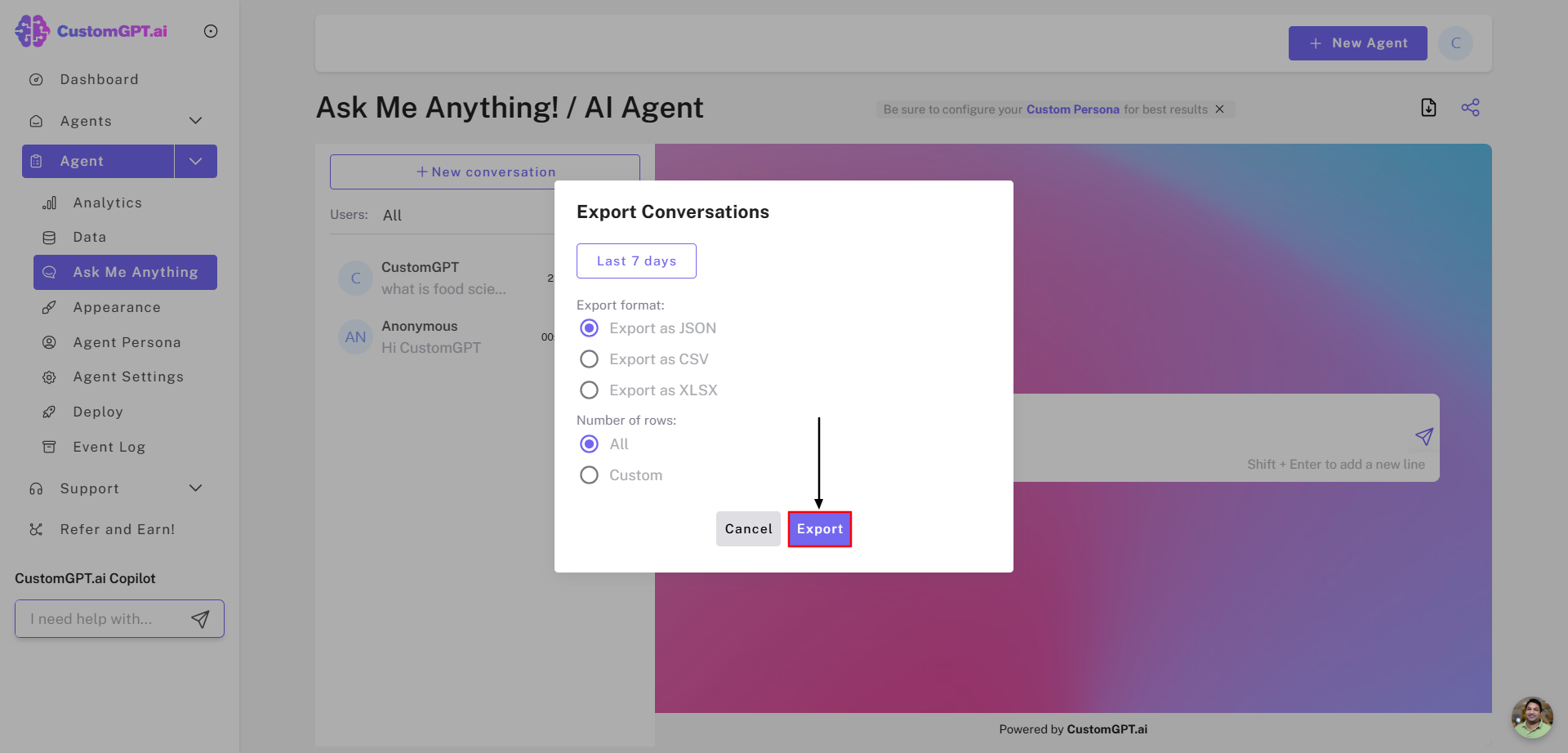The height and width of the screenshot is (753, 1568).
Task: Cancel the export dialog
Action: (748, 529)
